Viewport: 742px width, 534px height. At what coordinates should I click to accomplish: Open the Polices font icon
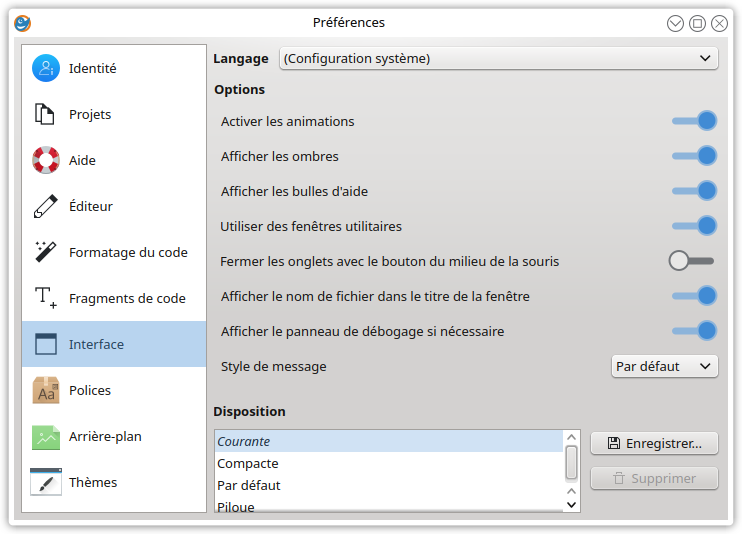tap(46, 390)
